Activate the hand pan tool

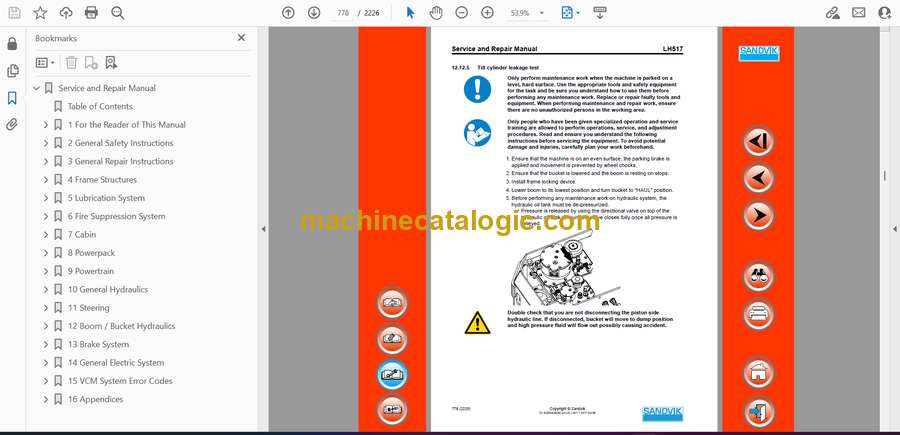(x=436, y=13)
